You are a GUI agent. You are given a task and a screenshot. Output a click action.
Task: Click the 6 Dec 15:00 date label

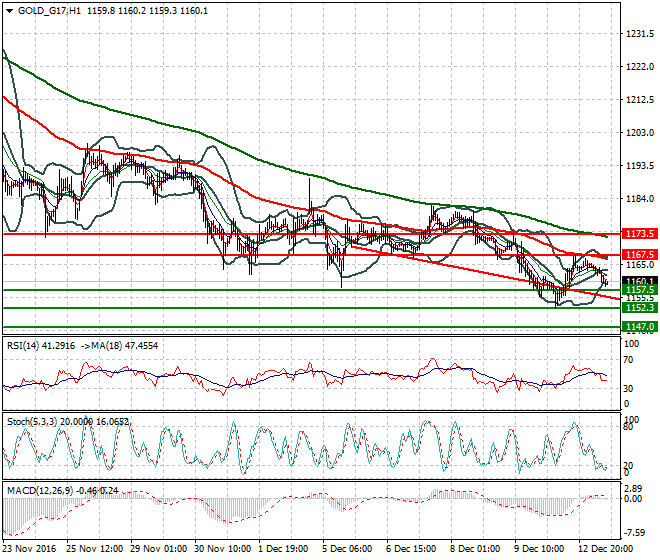[411, 549]
